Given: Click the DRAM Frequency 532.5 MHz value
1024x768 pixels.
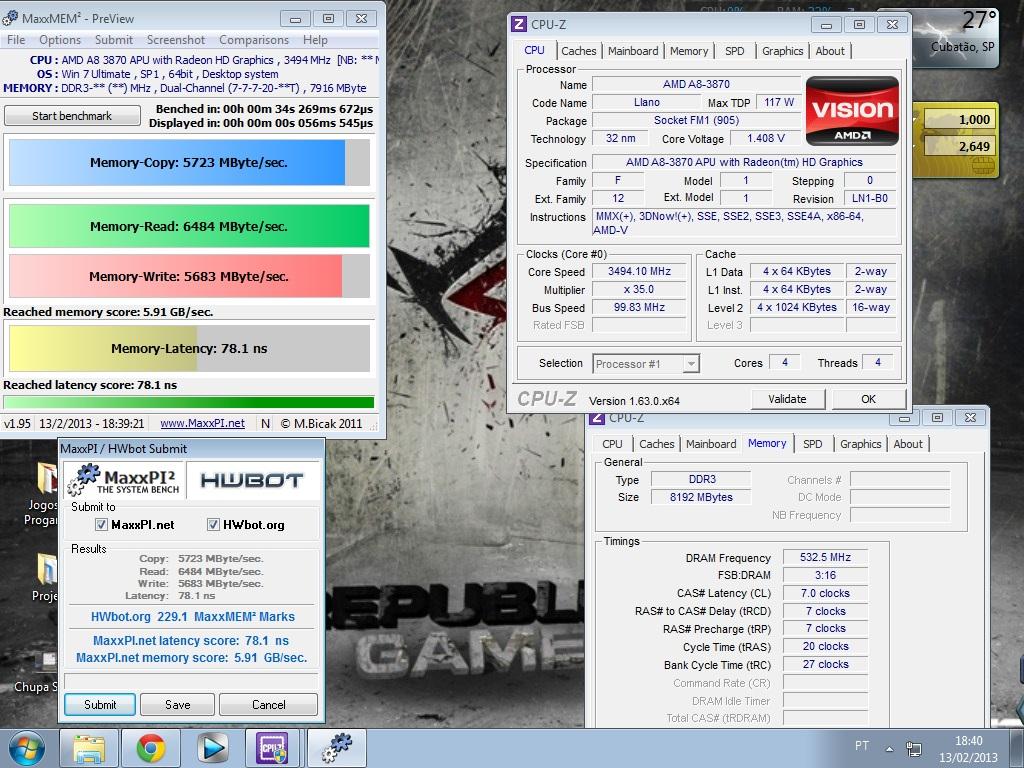Looking at the screenshot, I should [825, 557].
